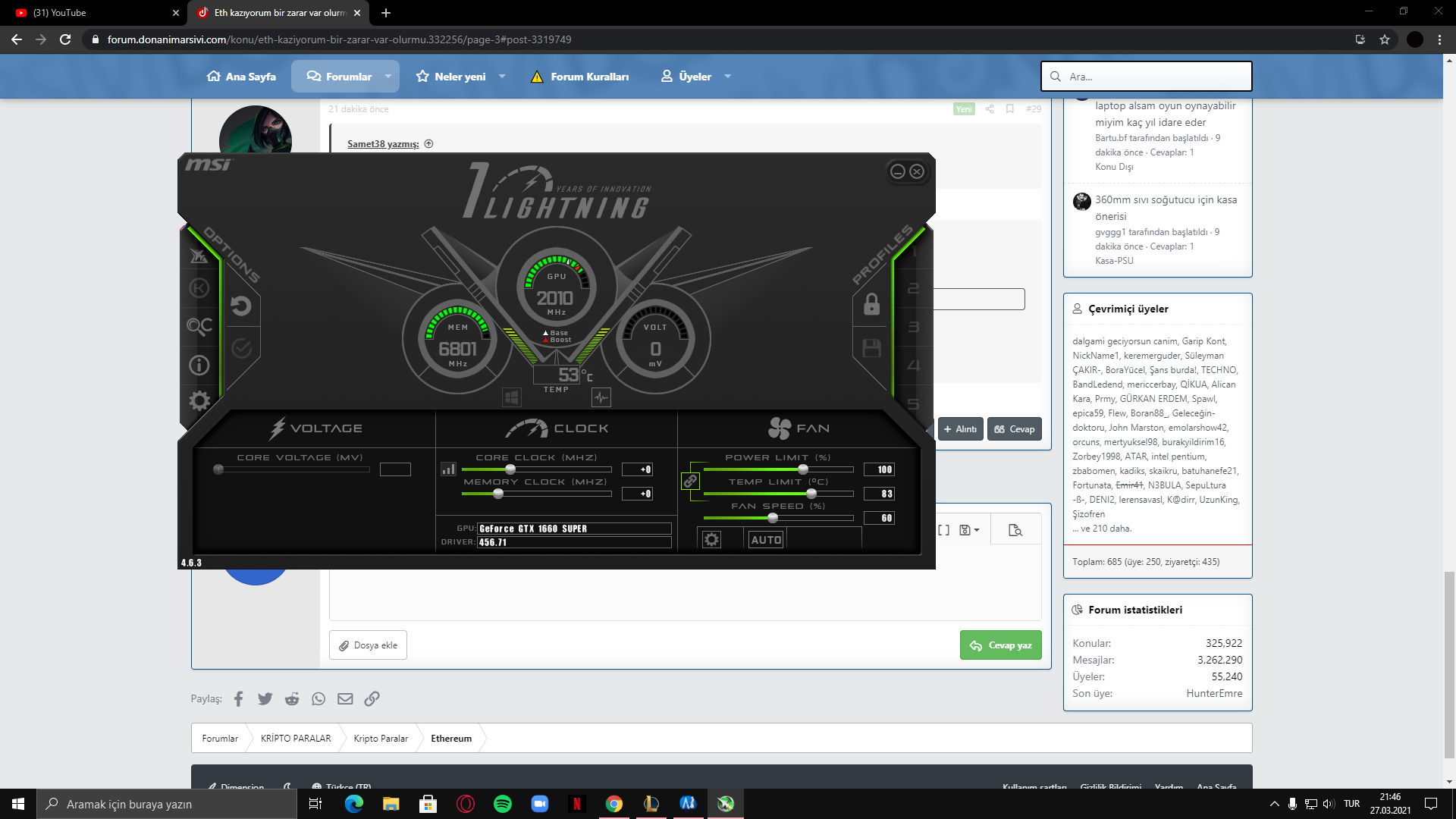Click the Ara search box
This screenshot has height=819, width=1456.
click(x=1146, y=77)
